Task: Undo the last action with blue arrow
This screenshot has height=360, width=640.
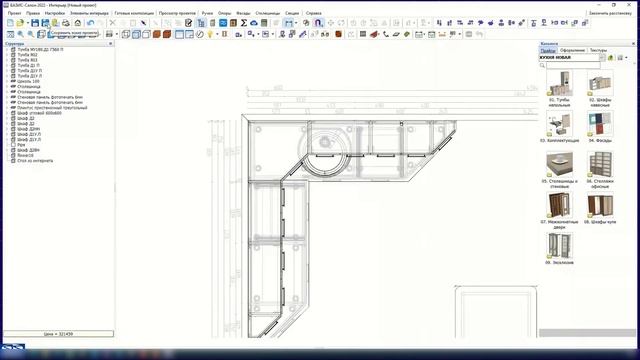Action: [x=91, y=23]
